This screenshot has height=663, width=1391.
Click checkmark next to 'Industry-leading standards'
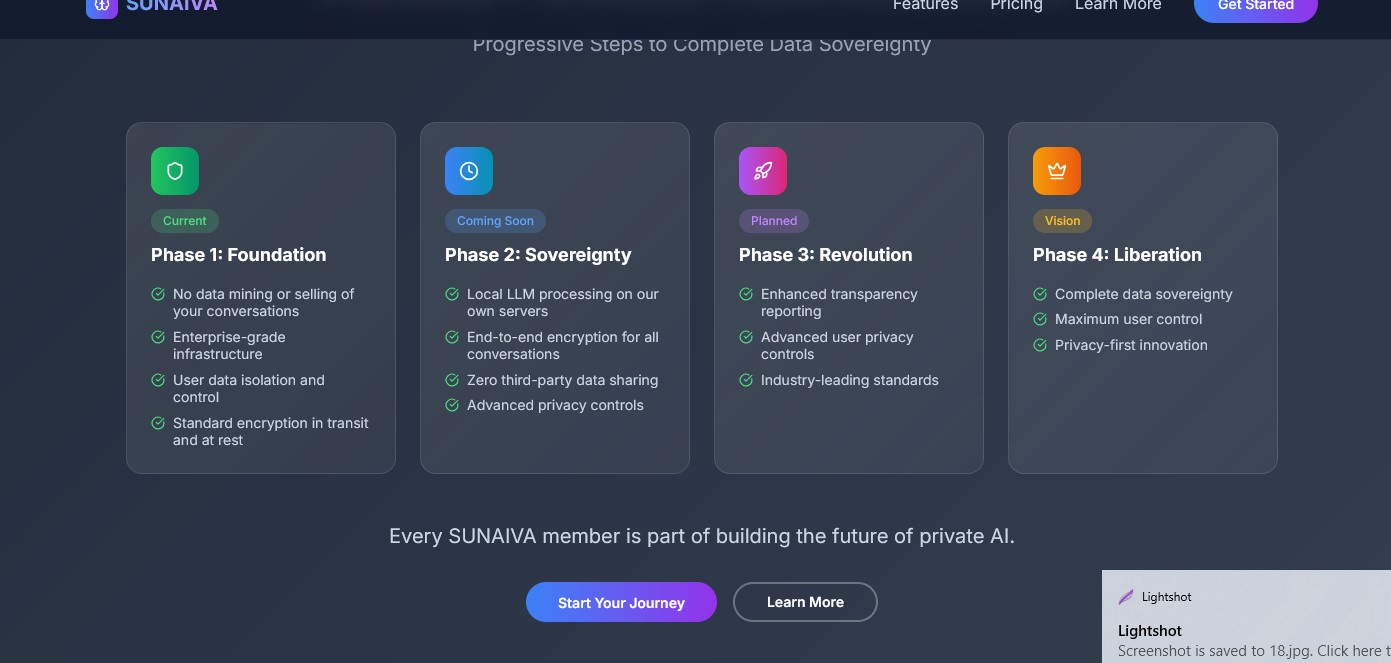(x=746, y=380)
